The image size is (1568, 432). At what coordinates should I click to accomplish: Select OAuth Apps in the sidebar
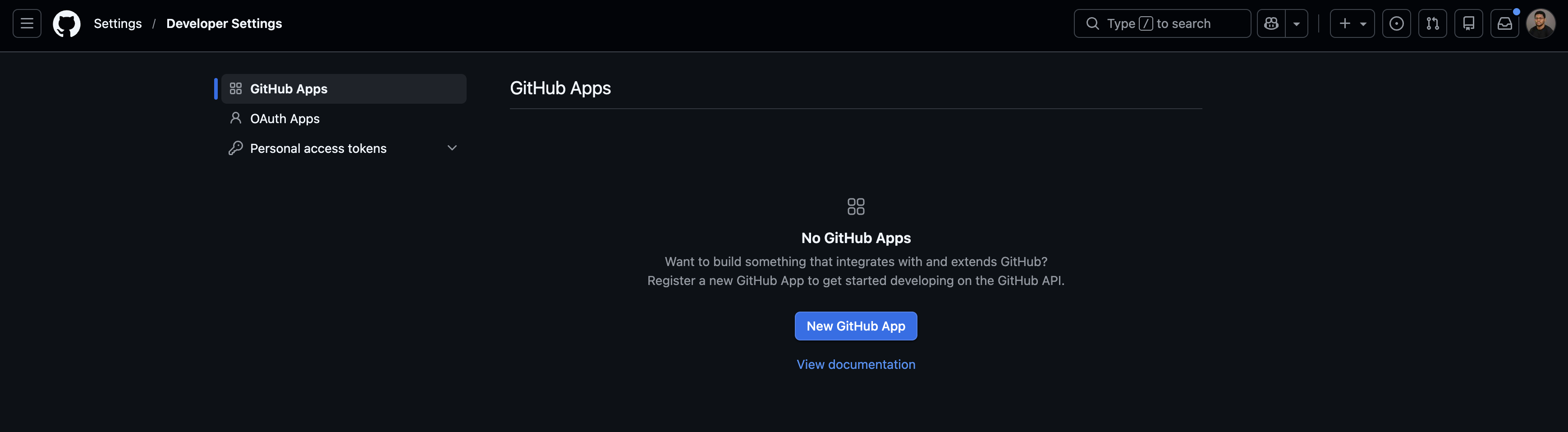pyautogui.click(x=343, y=119)
